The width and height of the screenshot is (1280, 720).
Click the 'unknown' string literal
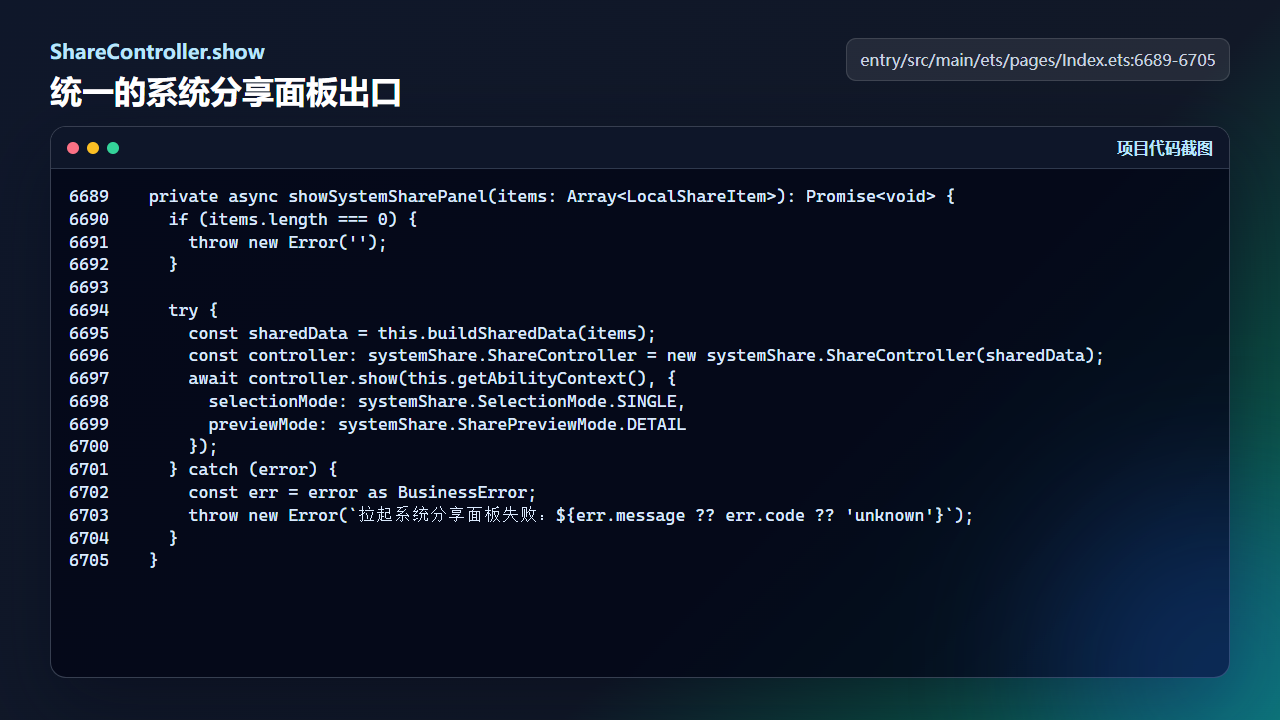pos(891,515)
